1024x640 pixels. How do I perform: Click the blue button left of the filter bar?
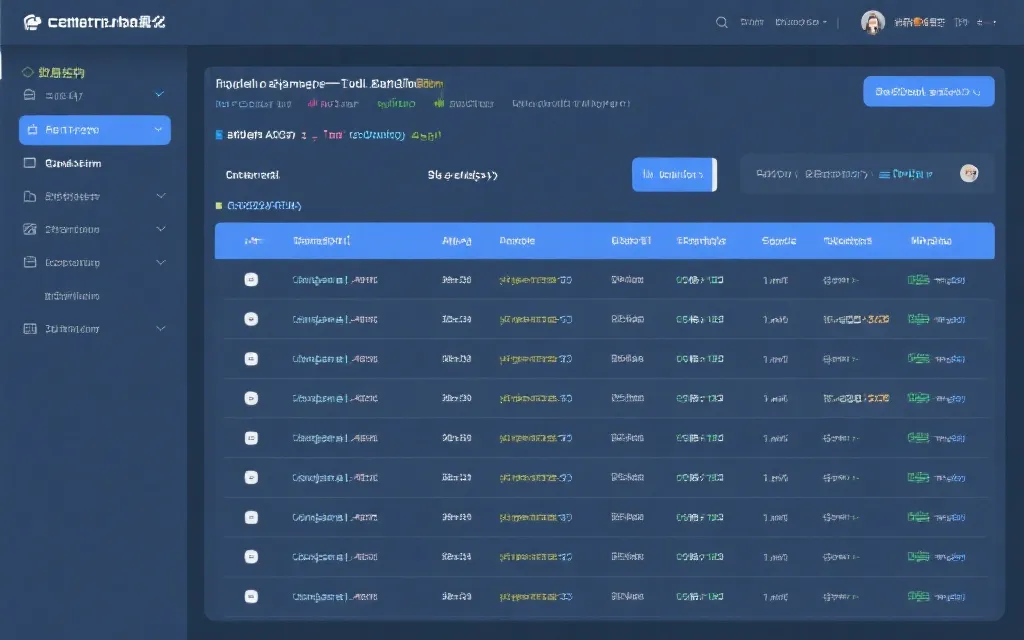pos(674,174)
